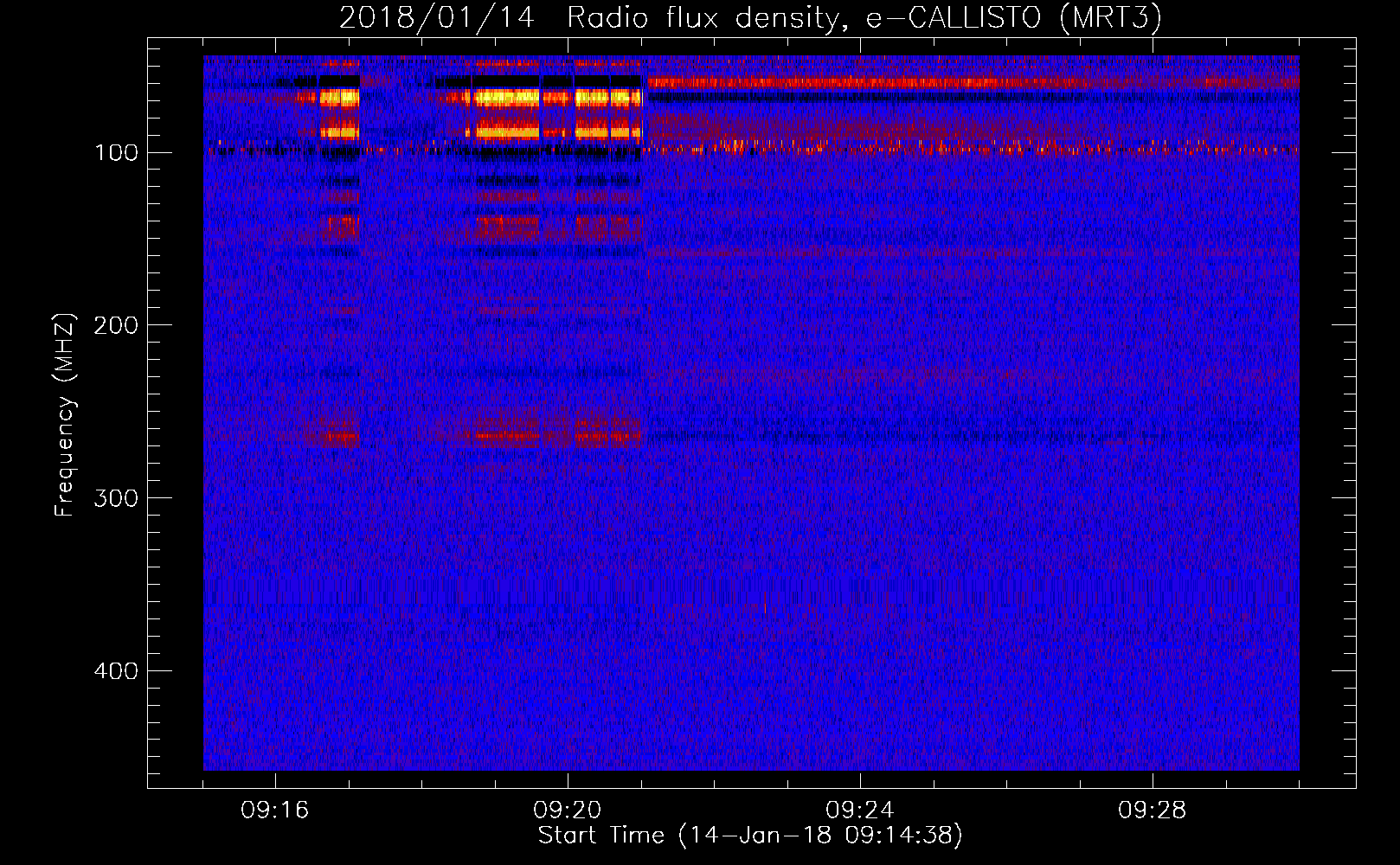Image resolution: width=1400 pixels, height=865 pixels.
Task: Click the 09:24 time tick label
Action: pos(860,811)
